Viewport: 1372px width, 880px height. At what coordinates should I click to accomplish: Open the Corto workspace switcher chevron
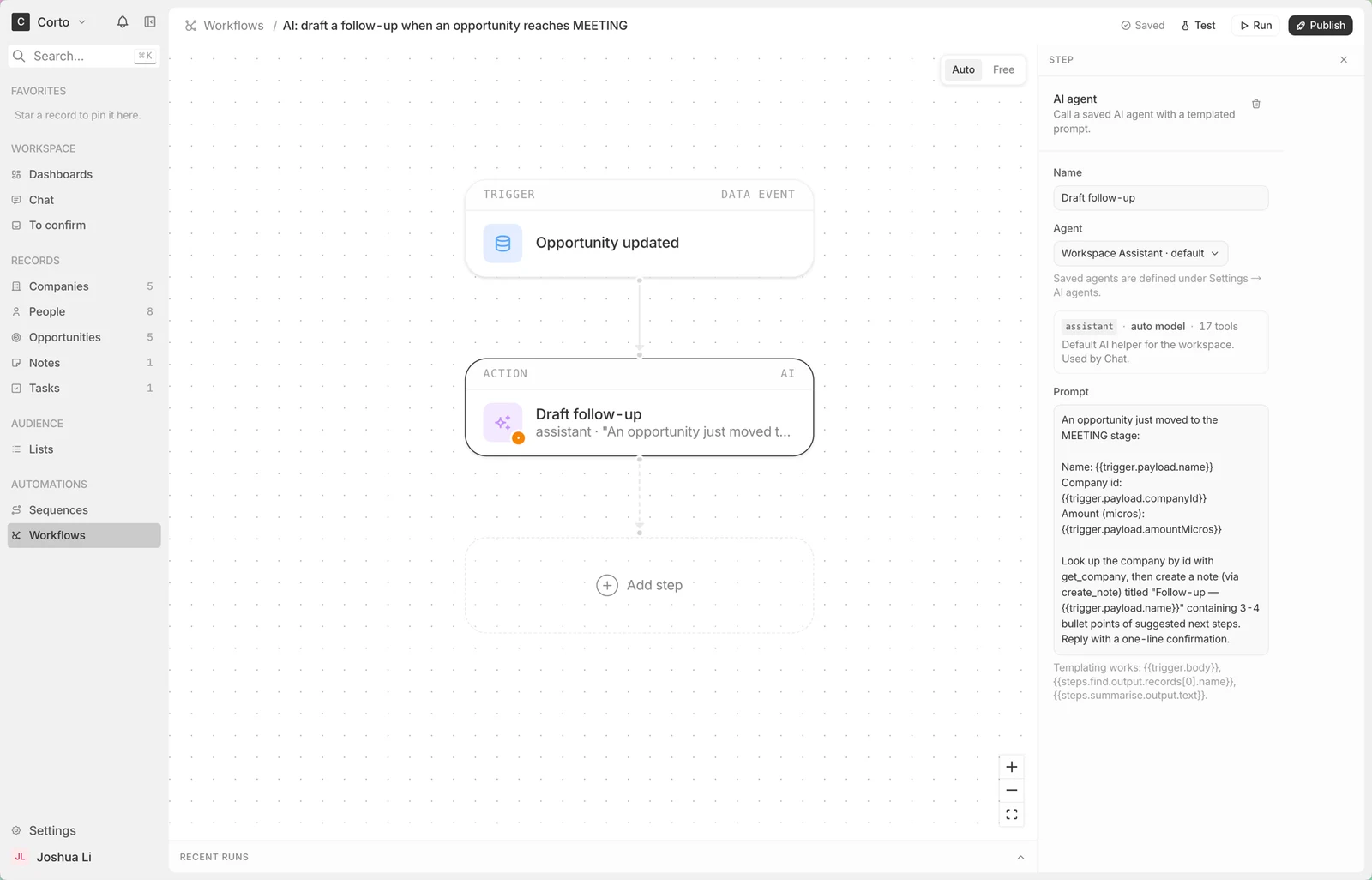[x=82, y=22]
